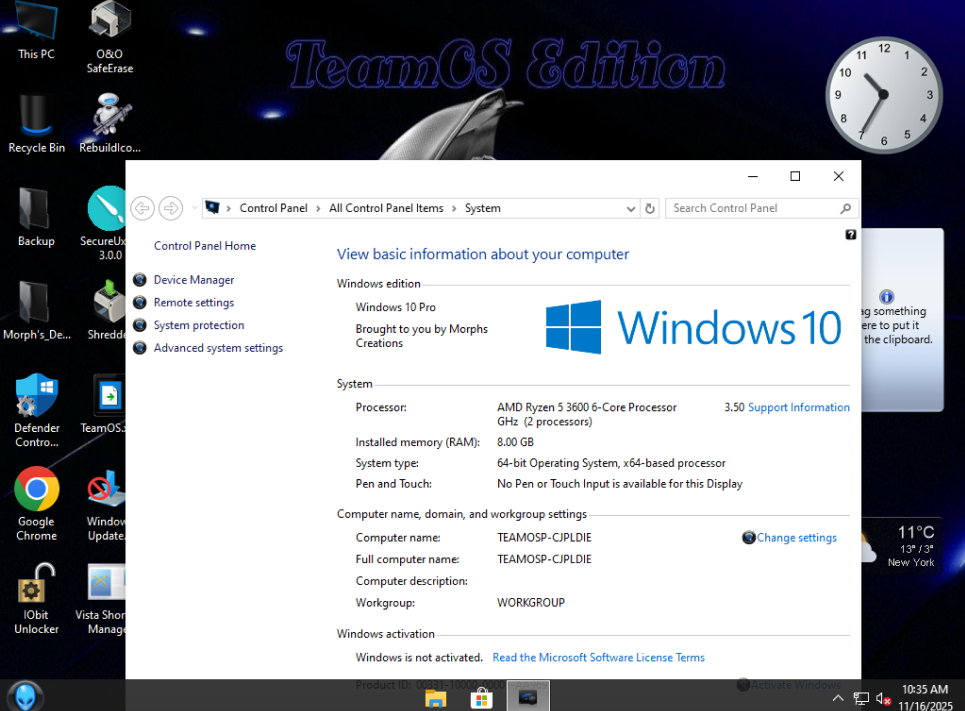Open File Explorer from the taskbar
Image resolution: width=965 pixels, height=711 pixels.
coord(436,697)
